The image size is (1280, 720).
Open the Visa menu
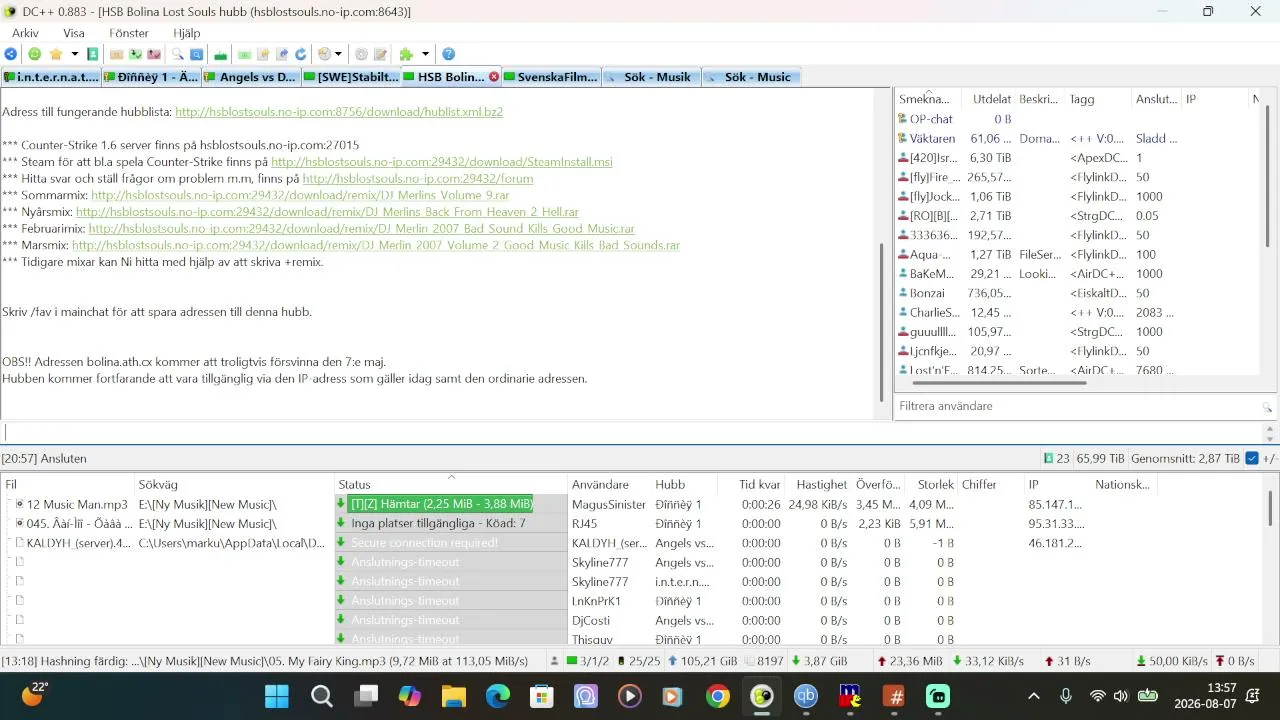point(74,33)
